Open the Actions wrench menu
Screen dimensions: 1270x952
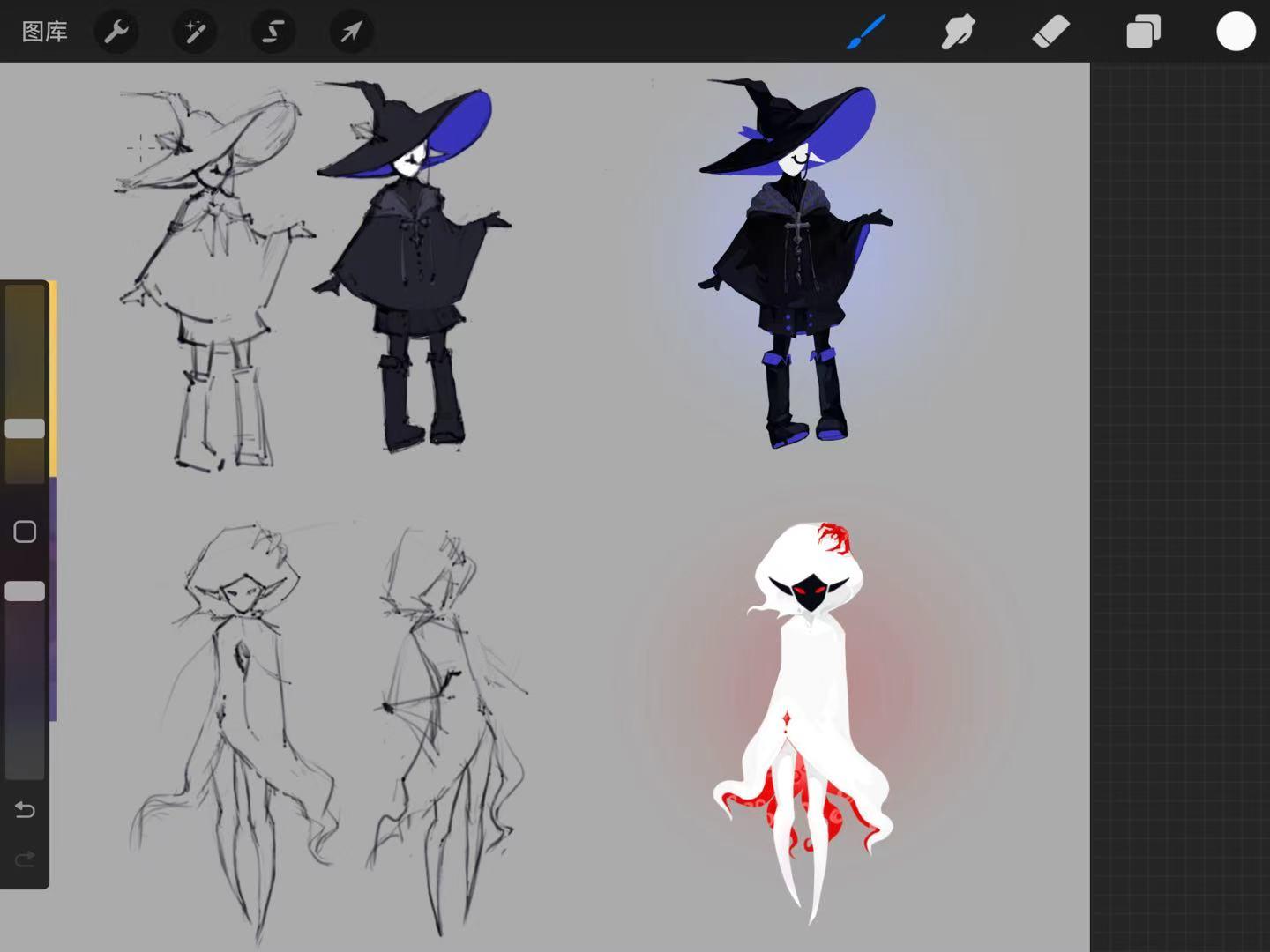116,33
